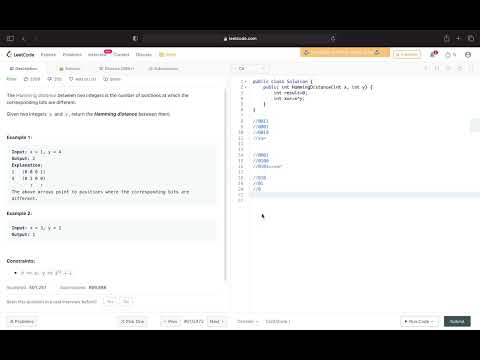
Task: Open the Discuss menu item
Action: point(144,54)
